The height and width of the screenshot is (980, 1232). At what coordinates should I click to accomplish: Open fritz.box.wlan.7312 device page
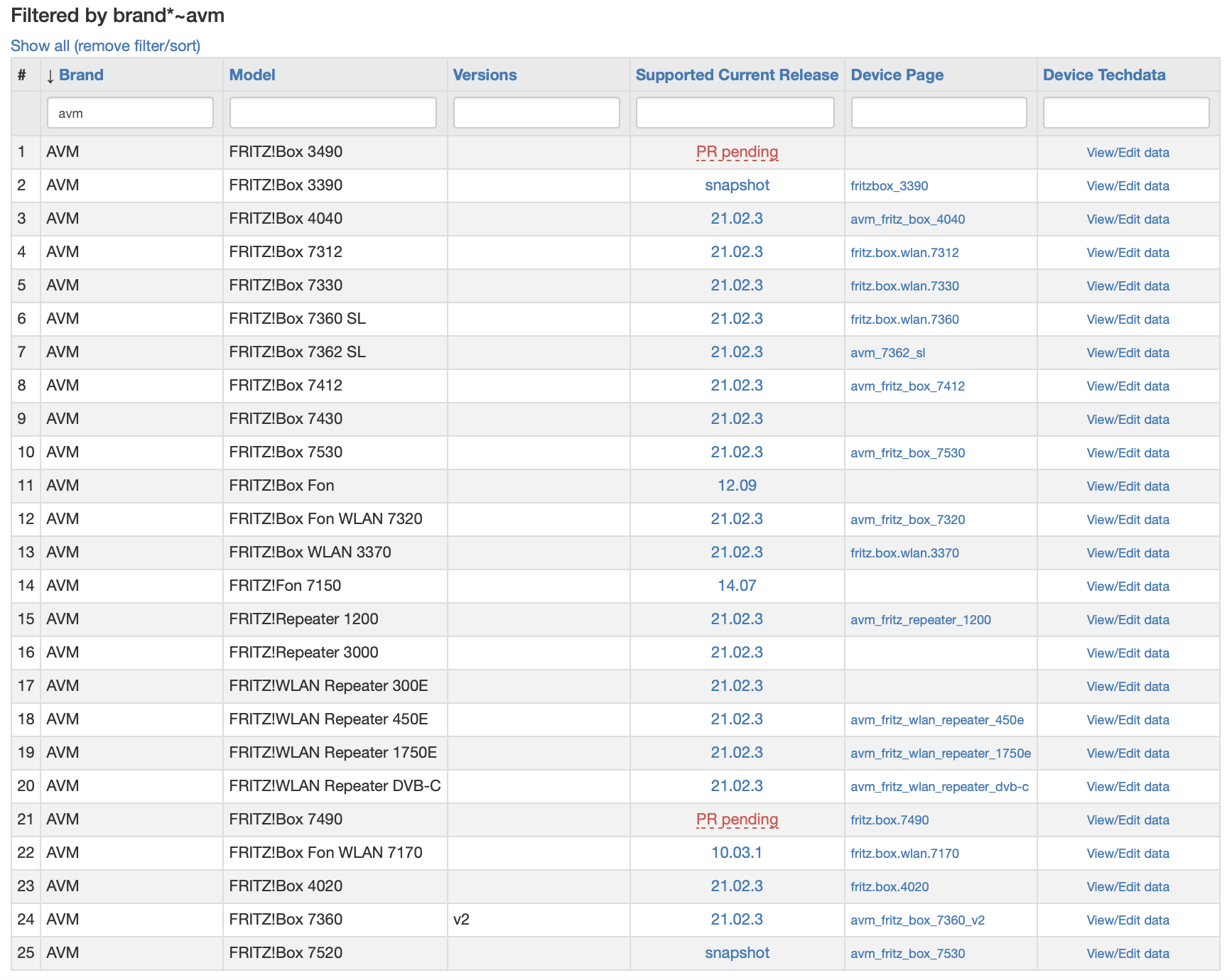tap(904, 253)
